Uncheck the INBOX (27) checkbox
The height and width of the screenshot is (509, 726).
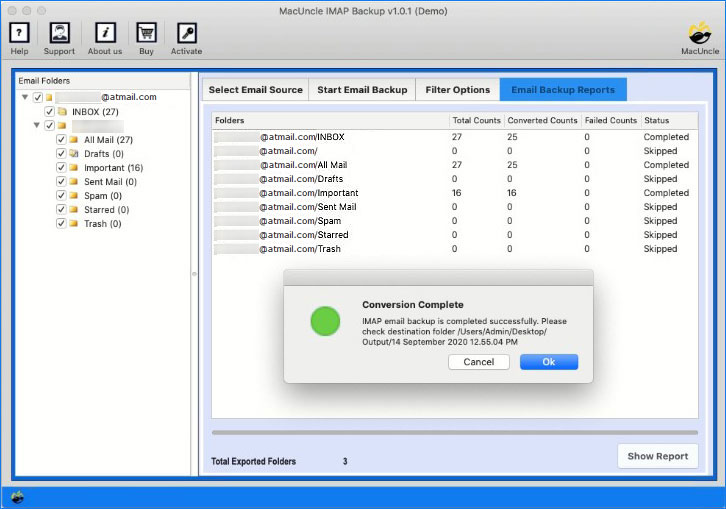[x=50, y=112]
